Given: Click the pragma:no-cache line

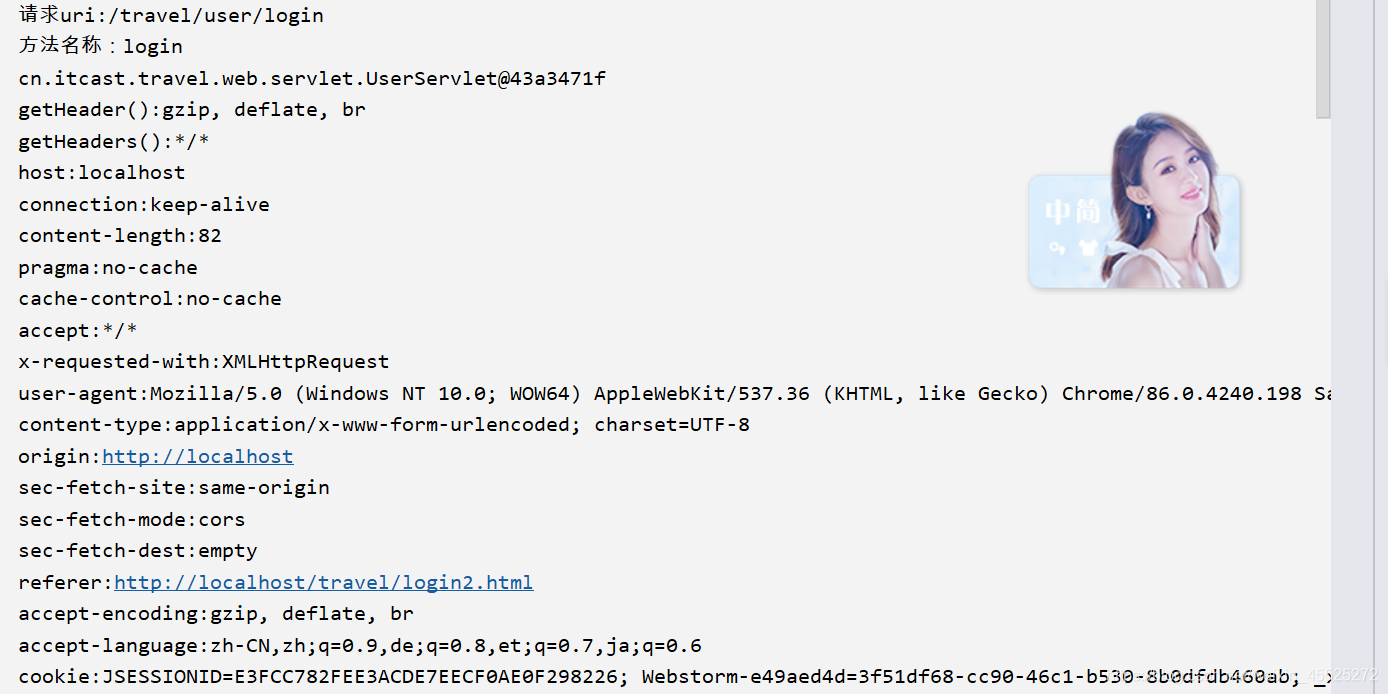Looking at the screenshot, I should [x=108, y=268].
